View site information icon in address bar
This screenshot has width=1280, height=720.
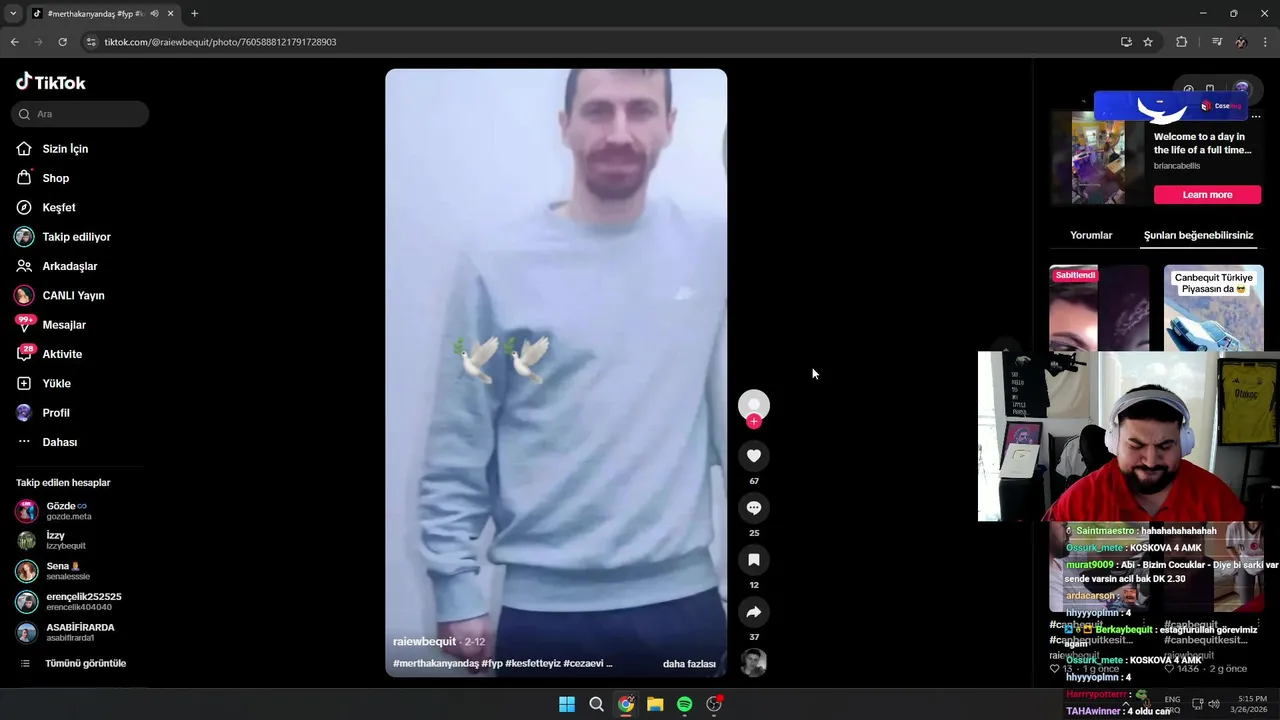pyautogui.click(x=90, y=42)
